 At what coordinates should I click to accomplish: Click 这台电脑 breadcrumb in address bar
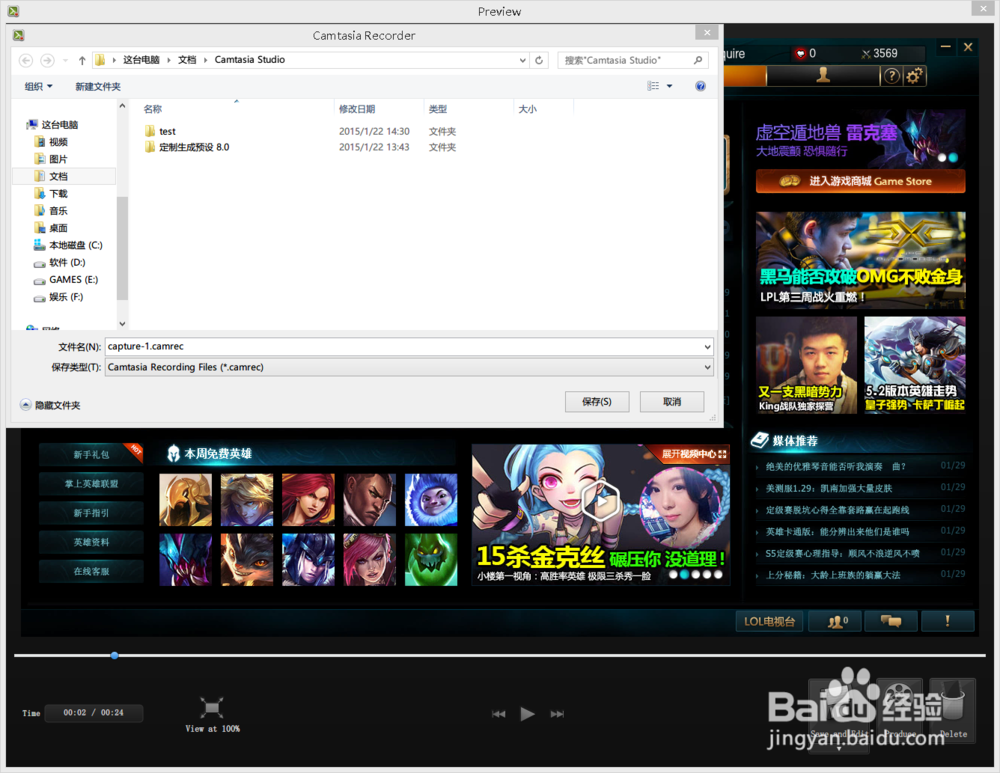tap(141, 60)
